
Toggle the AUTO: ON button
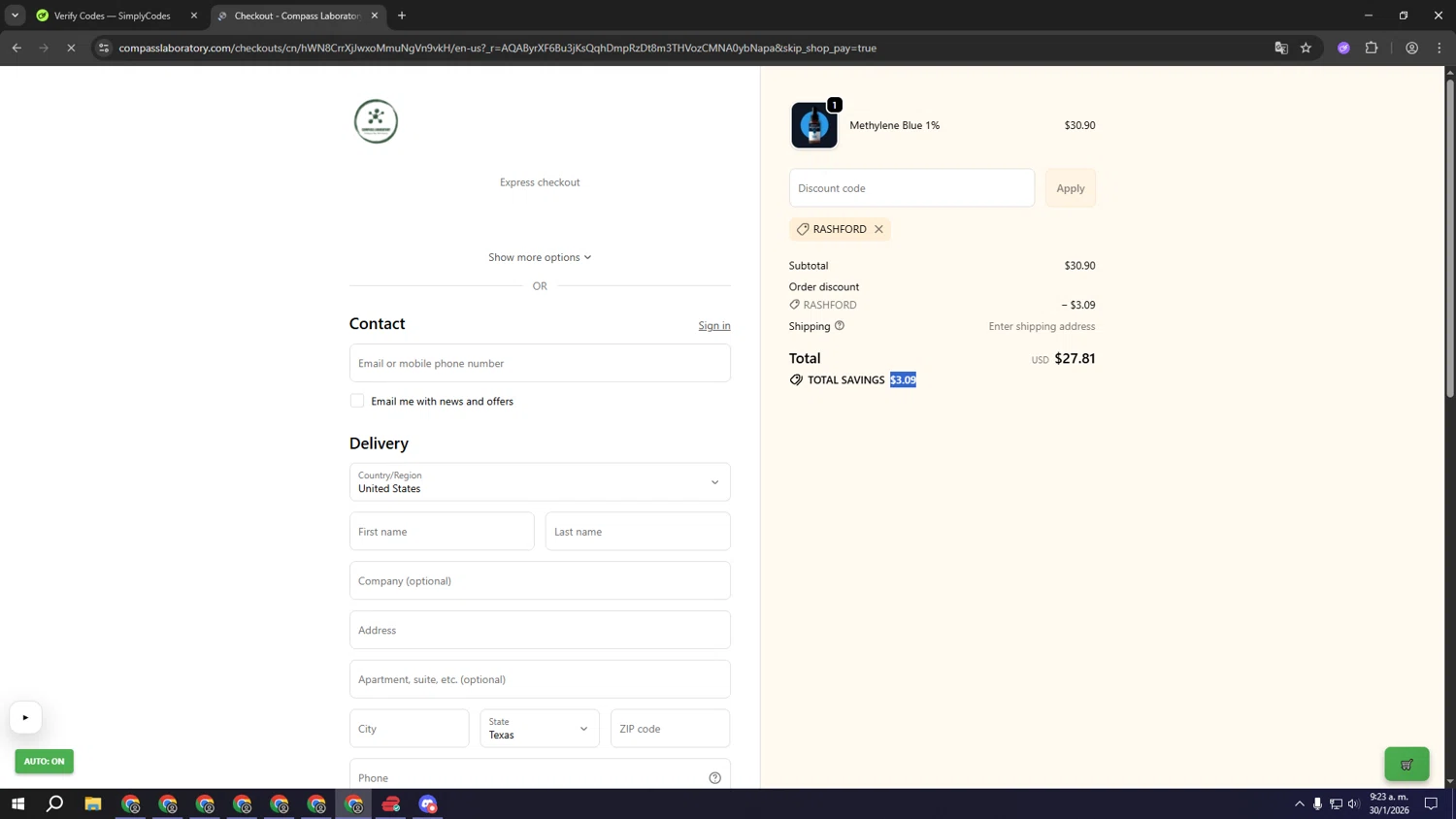[45, 761]
